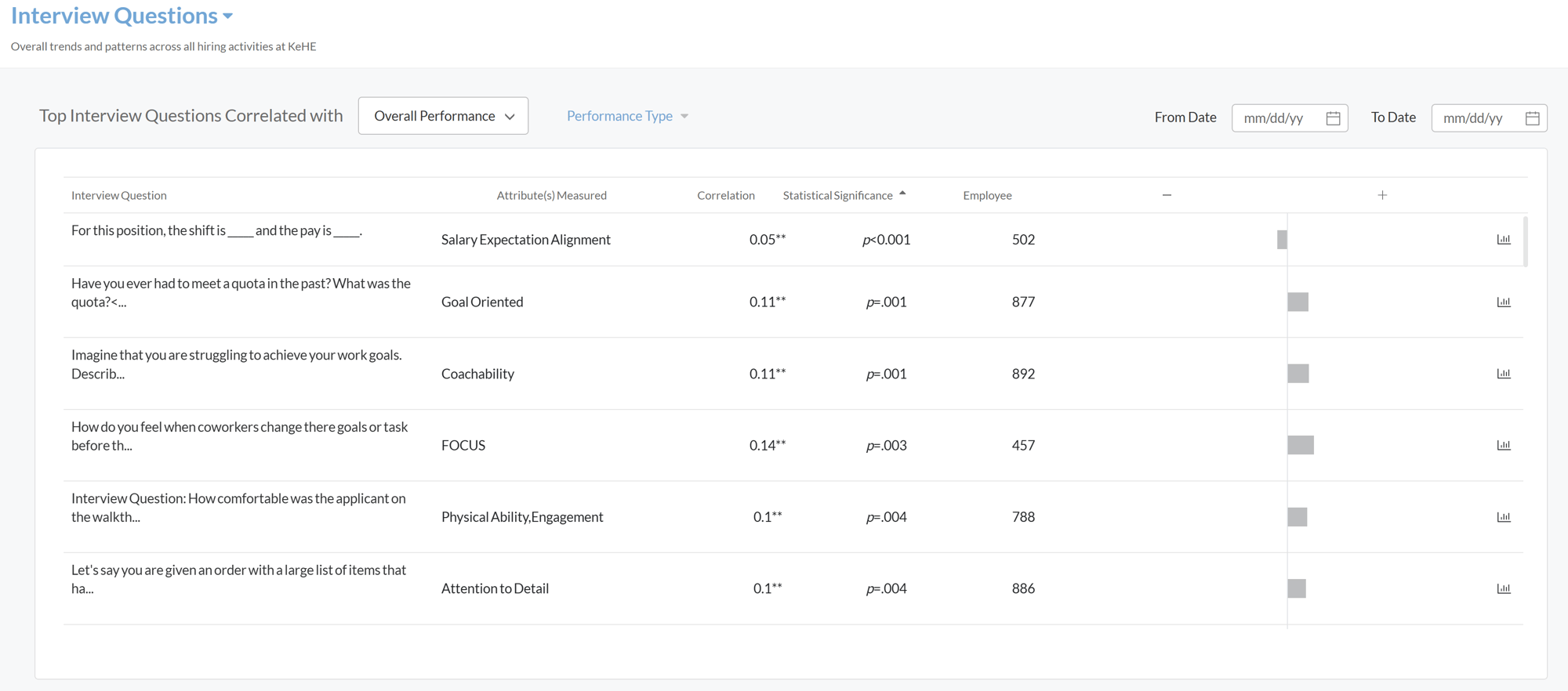Viewport: 1568px width, 691px height.
Task: Click employee count 886
Action: click(1023, 589)
